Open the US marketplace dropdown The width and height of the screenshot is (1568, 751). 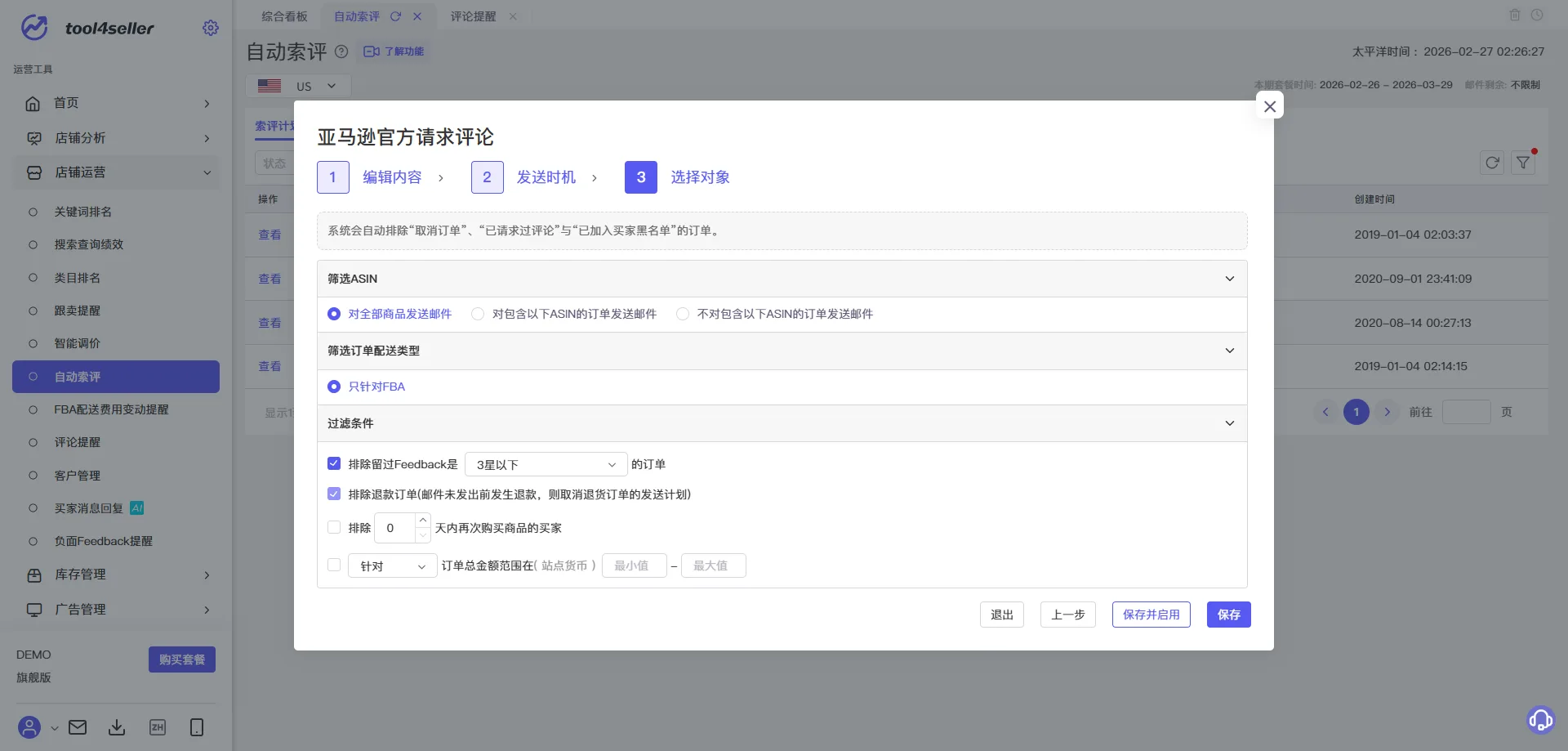298,86
